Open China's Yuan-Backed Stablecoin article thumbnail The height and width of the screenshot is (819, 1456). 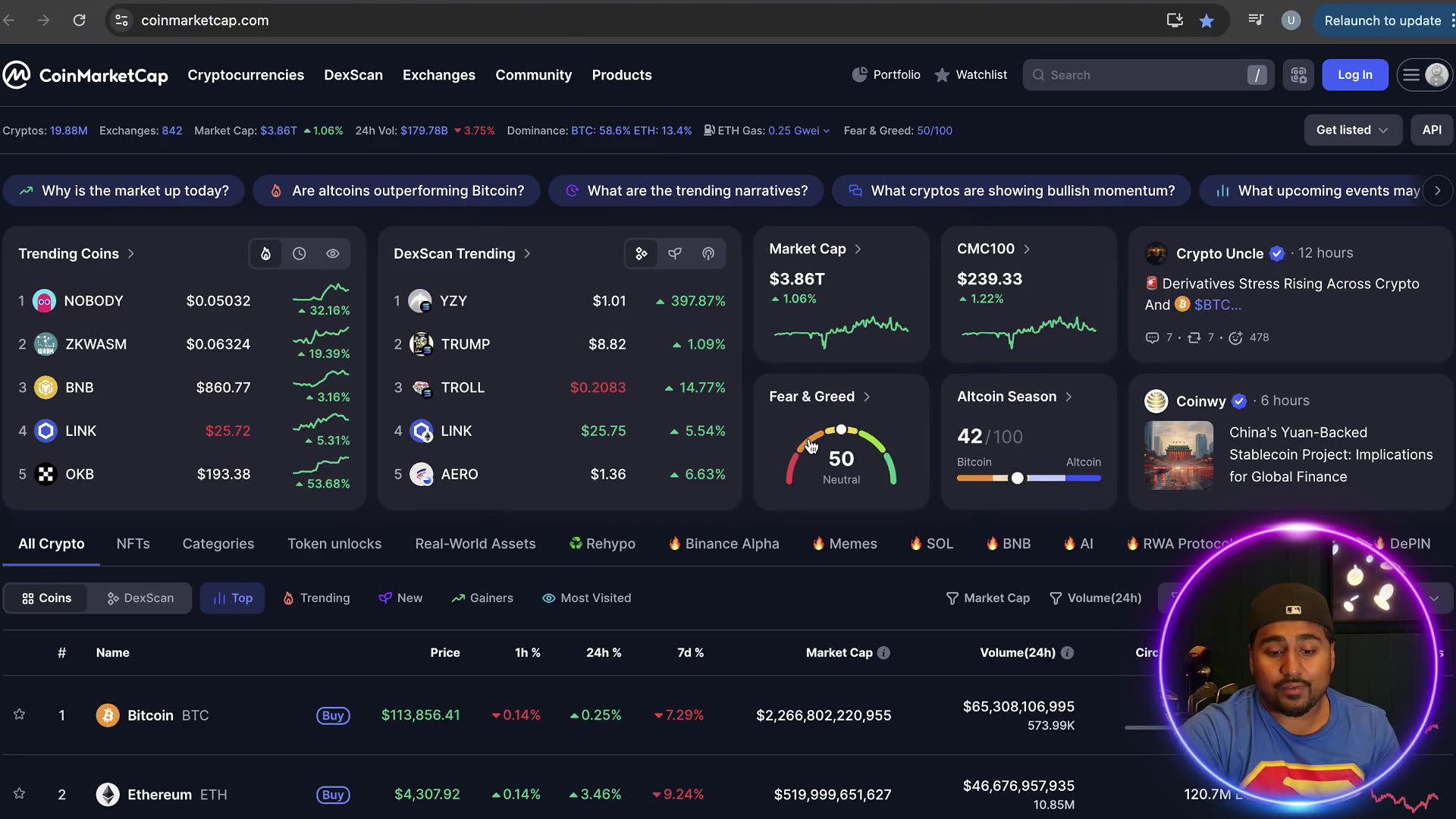1178,455
